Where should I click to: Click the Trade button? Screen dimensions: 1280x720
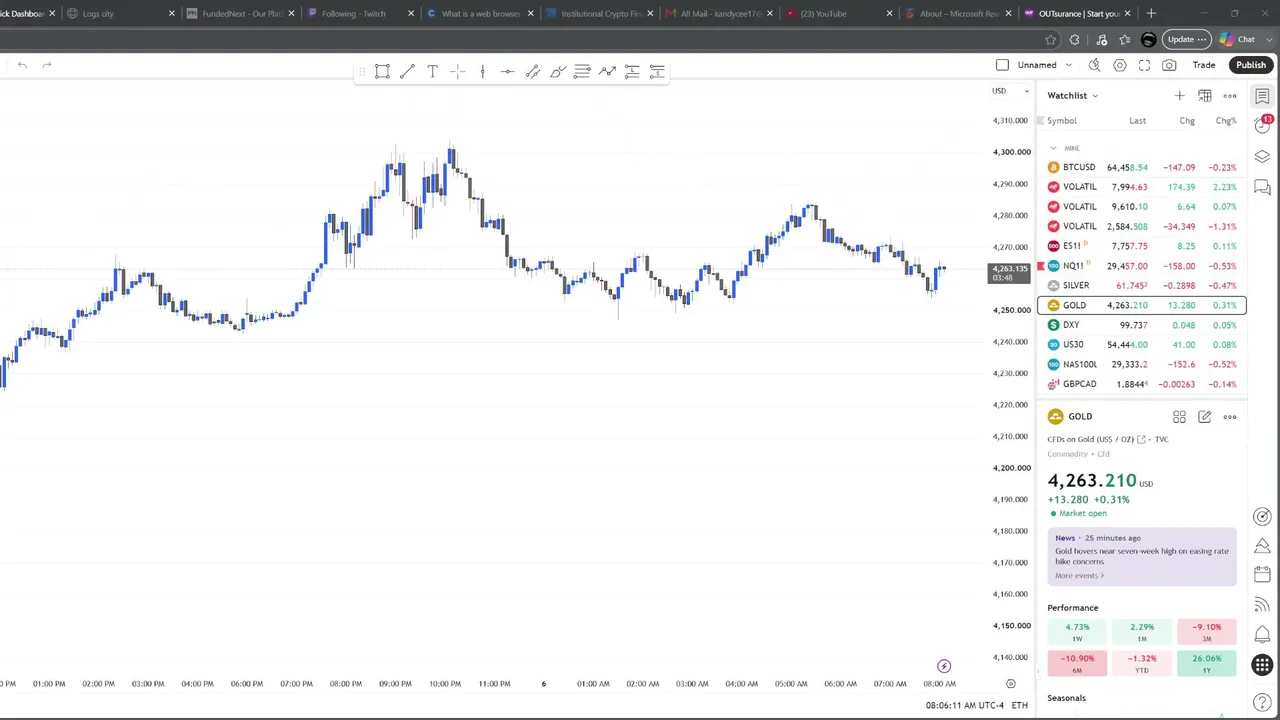coord(1203,65)
